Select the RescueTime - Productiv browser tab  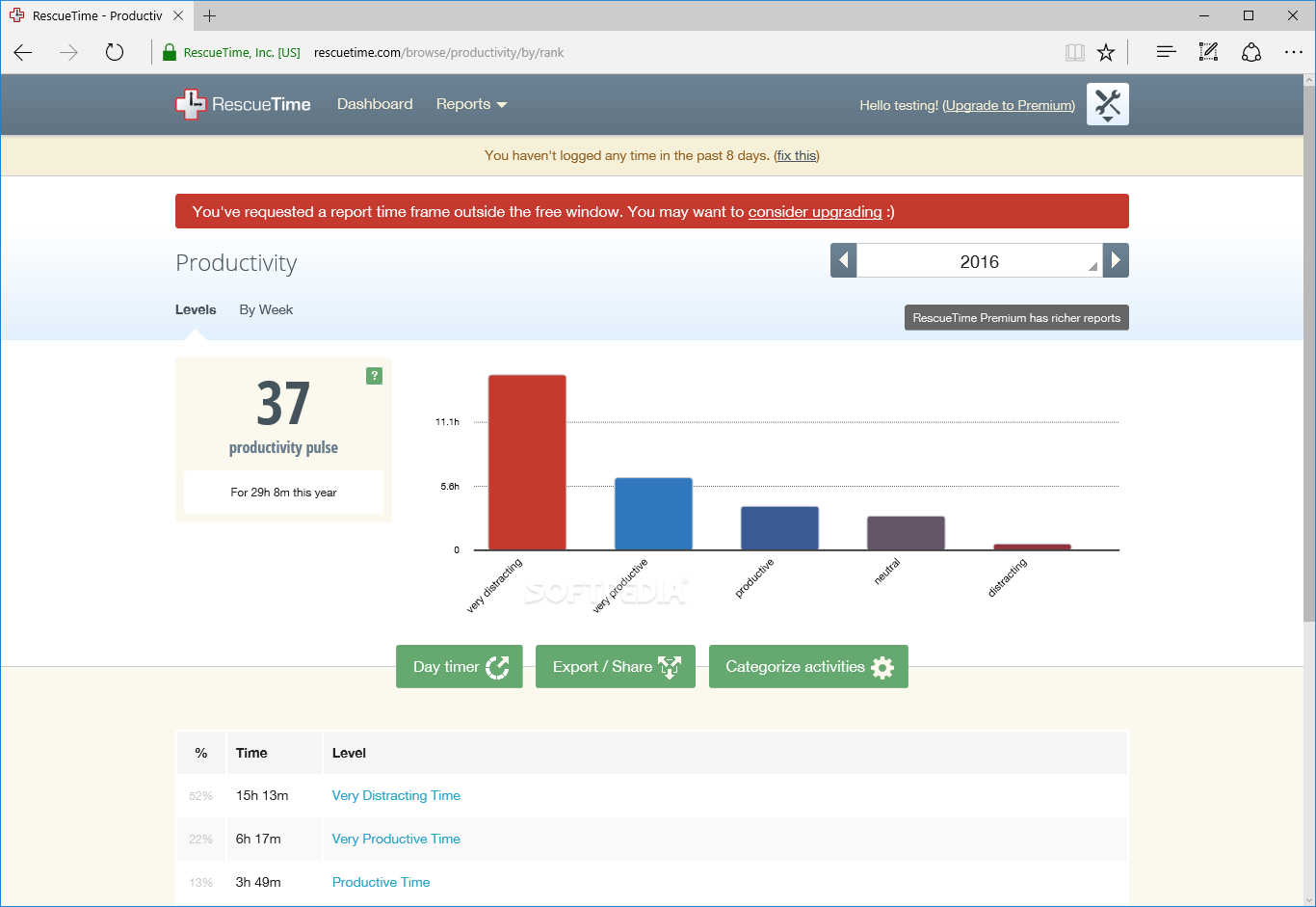click(96, 15)
